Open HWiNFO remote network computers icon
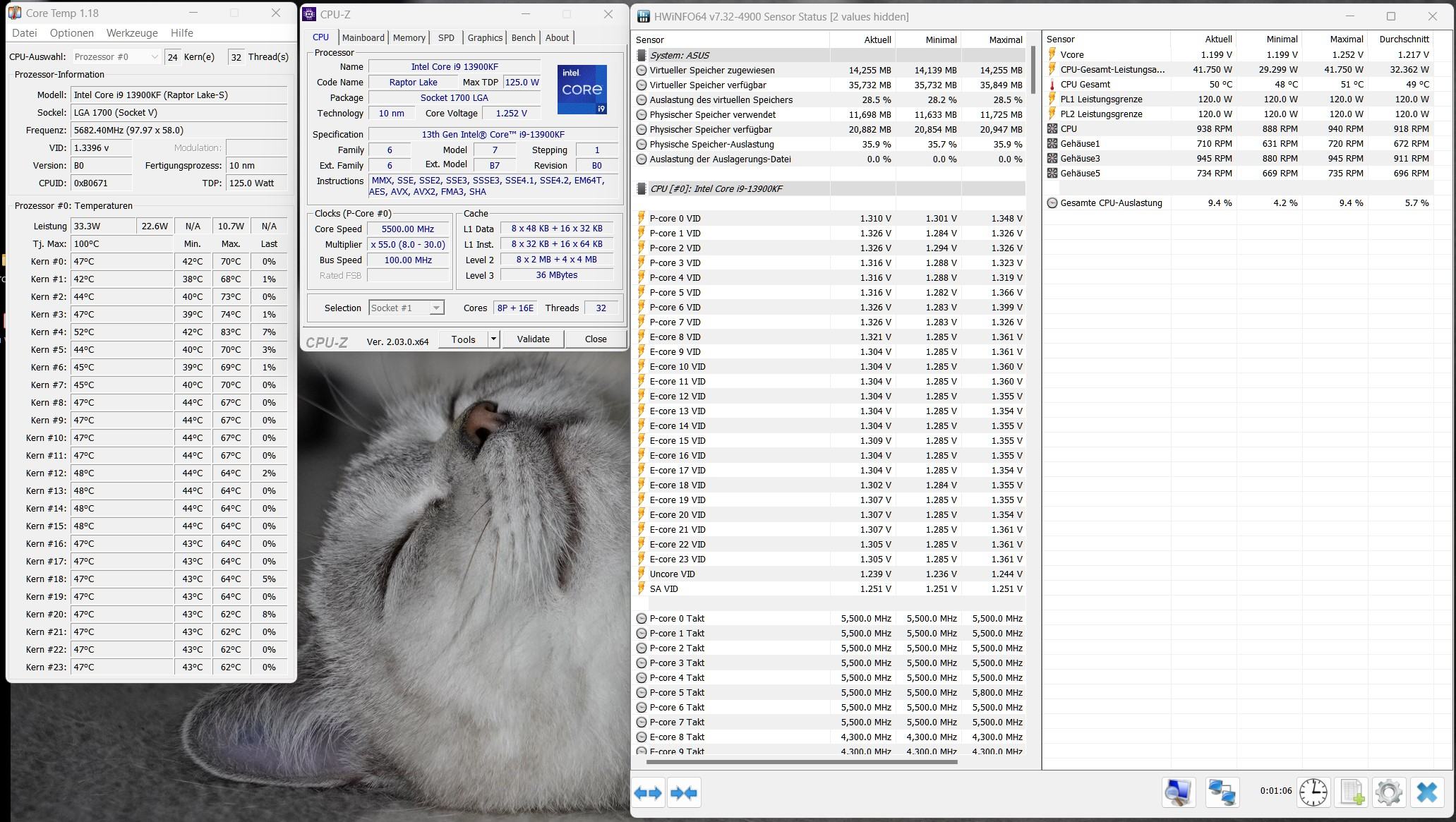Viewport: 1456px width, 822px height. pyautogui.click(x=1222, y=792)
